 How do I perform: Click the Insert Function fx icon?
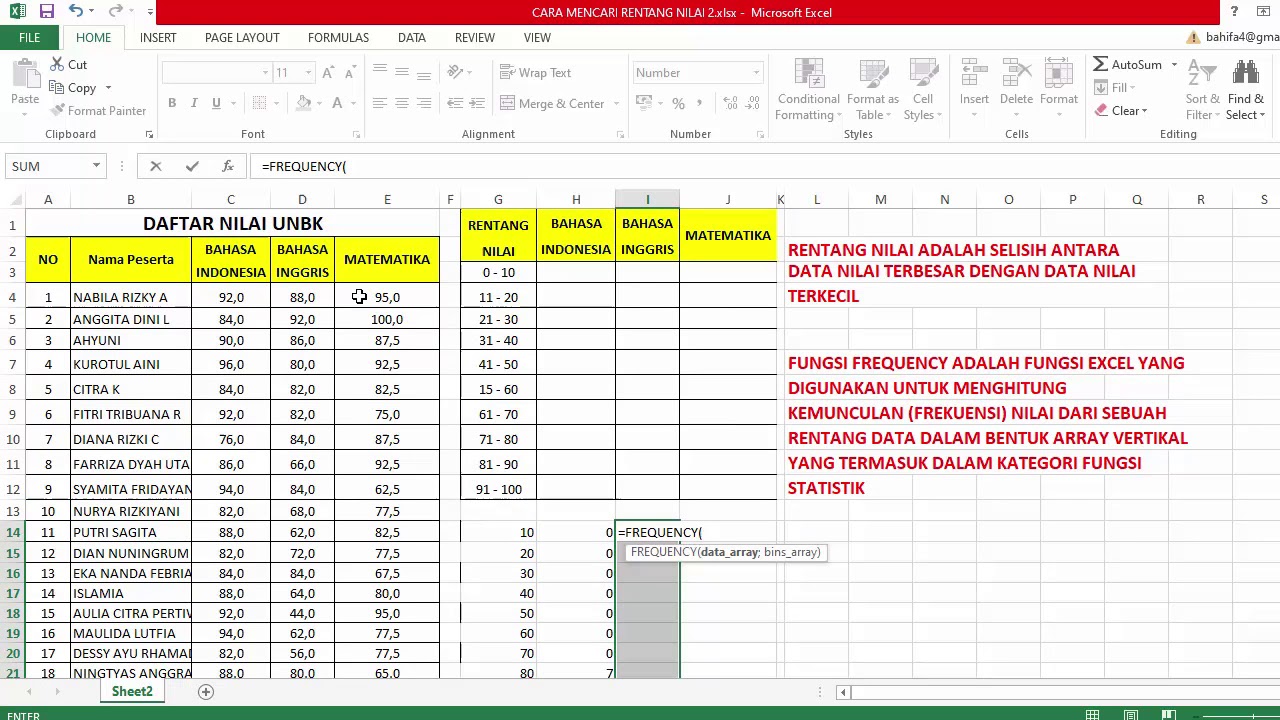(x=228, y=166)
